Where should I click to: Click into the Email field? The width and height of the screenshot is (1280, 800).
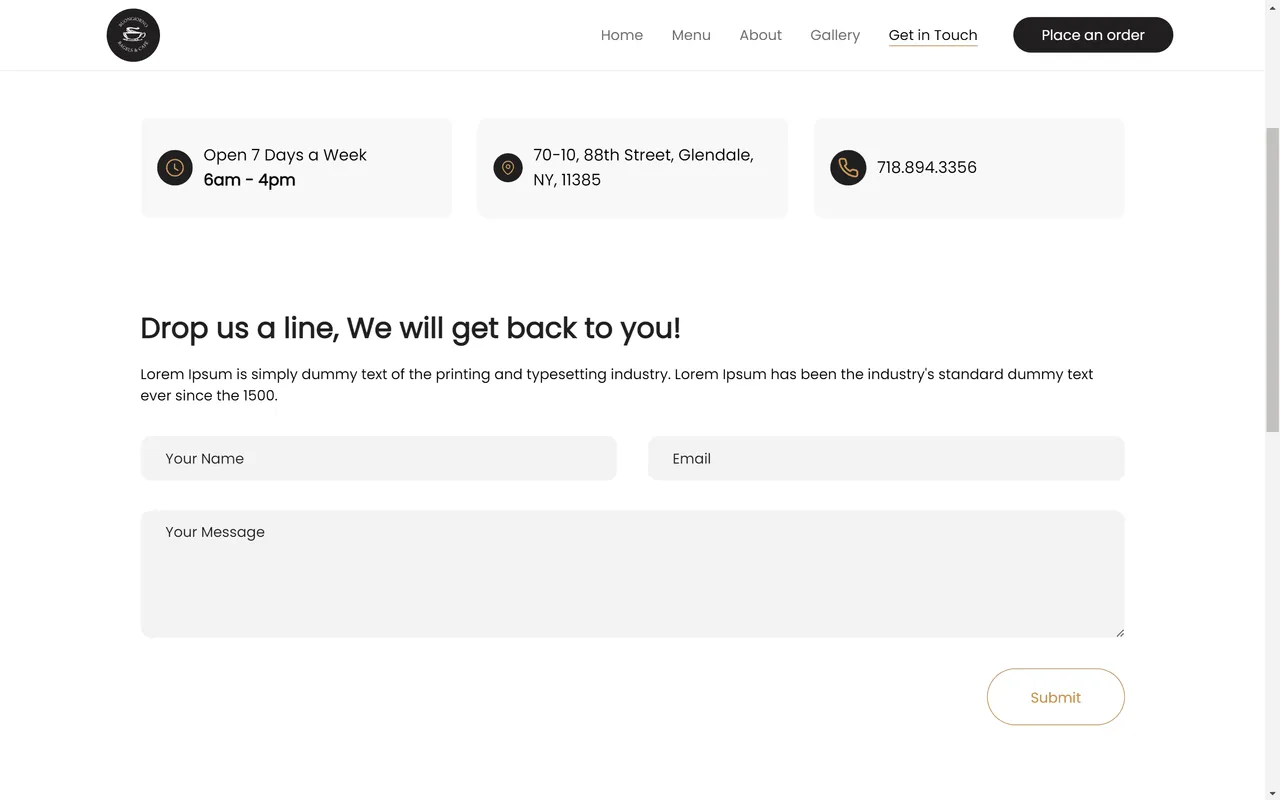[x=886, y=458]
